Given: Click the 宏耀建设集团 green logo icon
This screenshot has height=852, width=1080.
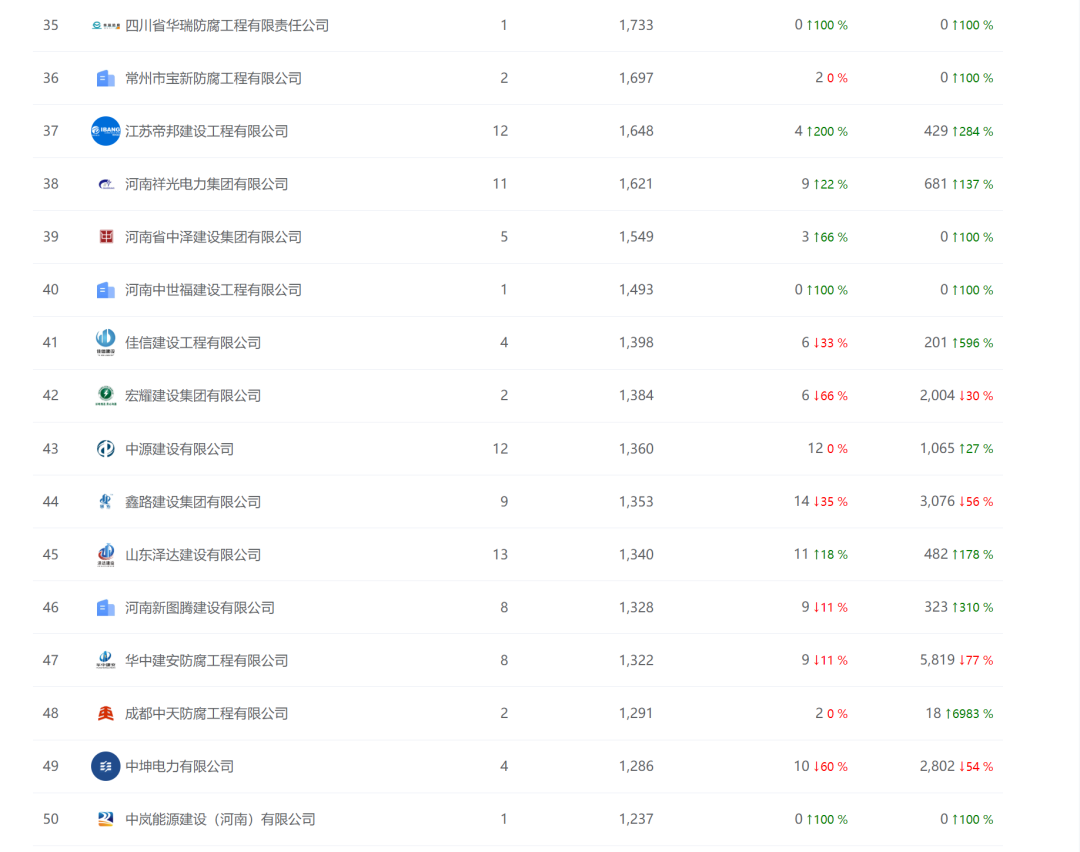Looking at the screenshot, I should (105, 395).
